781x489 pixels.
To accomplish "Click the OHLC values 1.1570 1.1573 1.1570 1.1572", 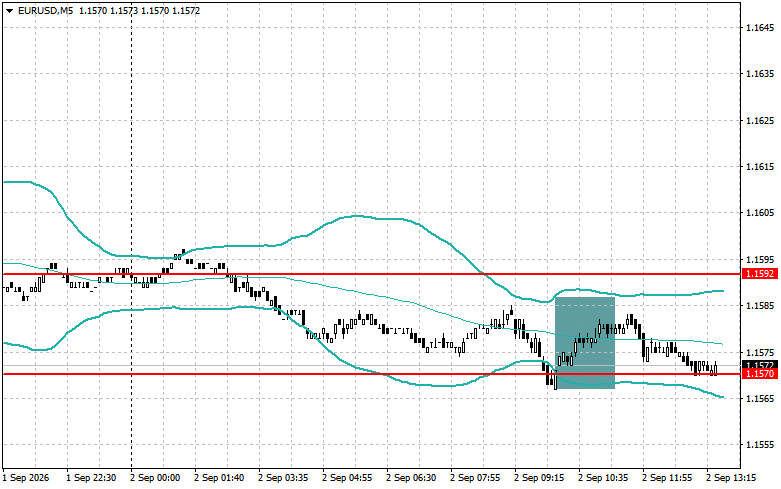I will point(139,10).
